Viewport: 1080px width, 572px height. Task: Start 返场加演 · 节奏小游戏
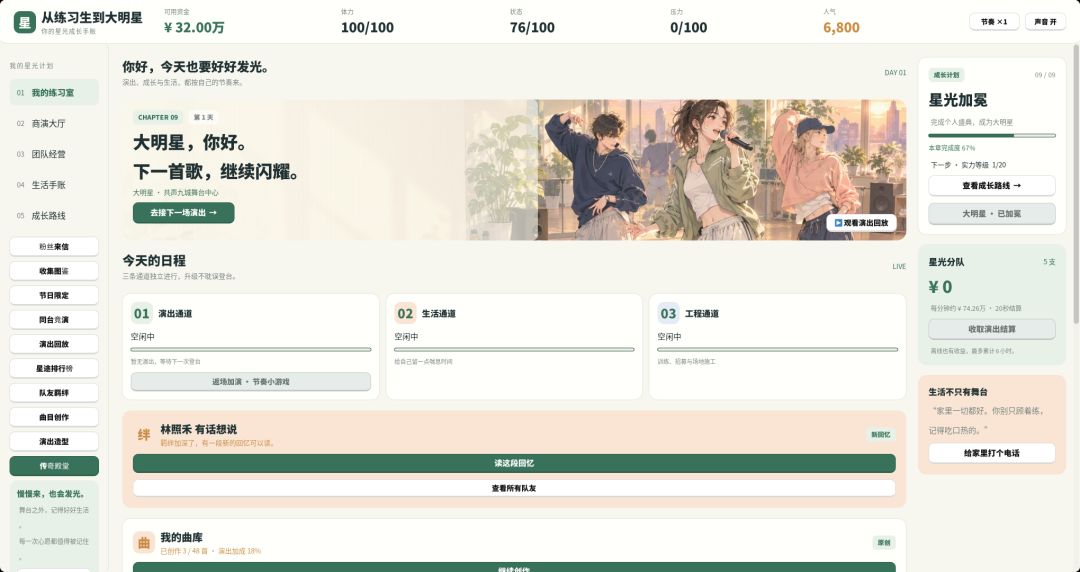251,382
